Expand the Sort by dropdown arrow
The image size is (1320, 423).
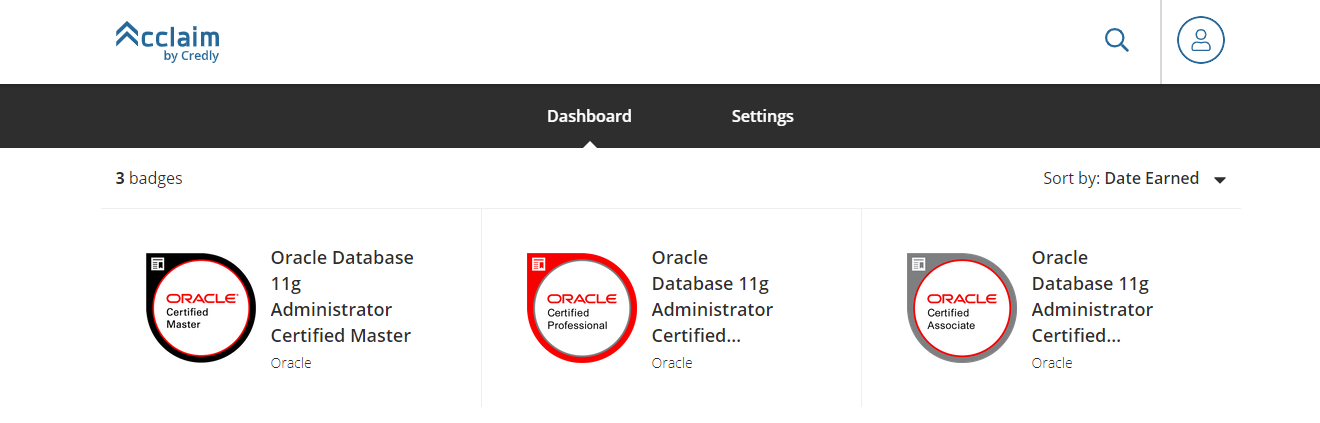pos(1219,180)
